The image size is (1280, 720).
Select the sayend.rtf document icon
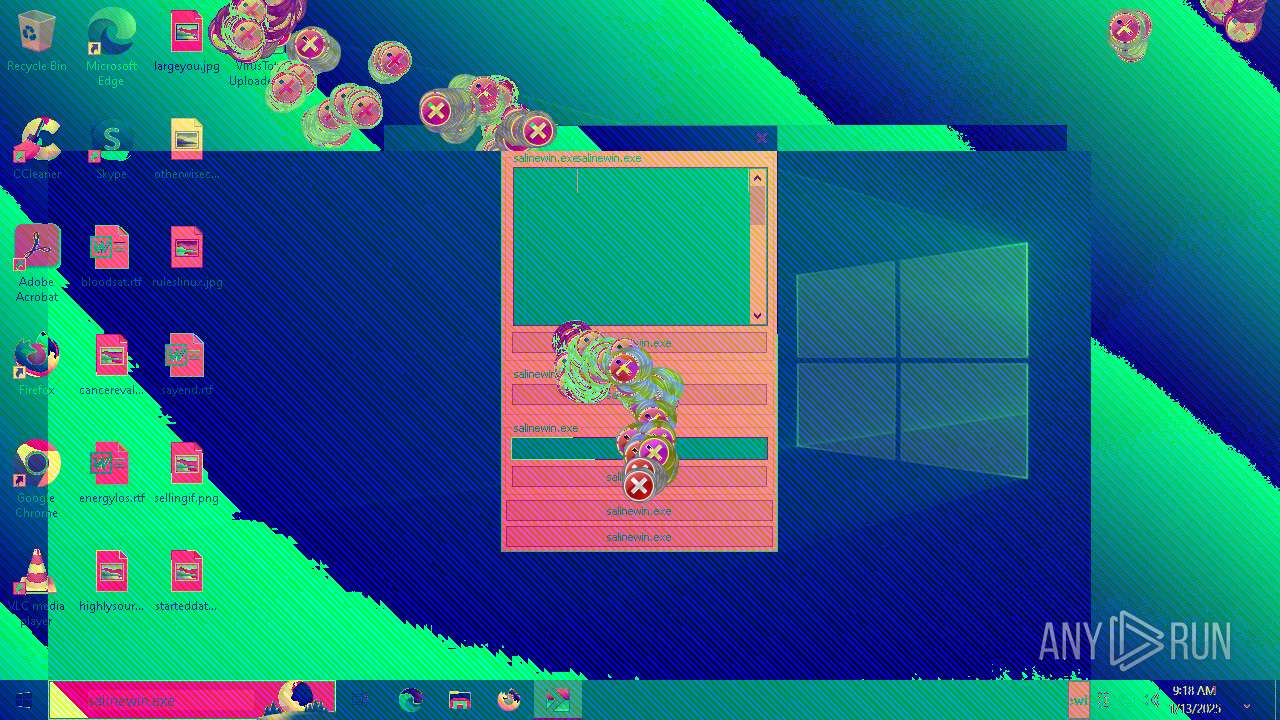coord(186,366)
